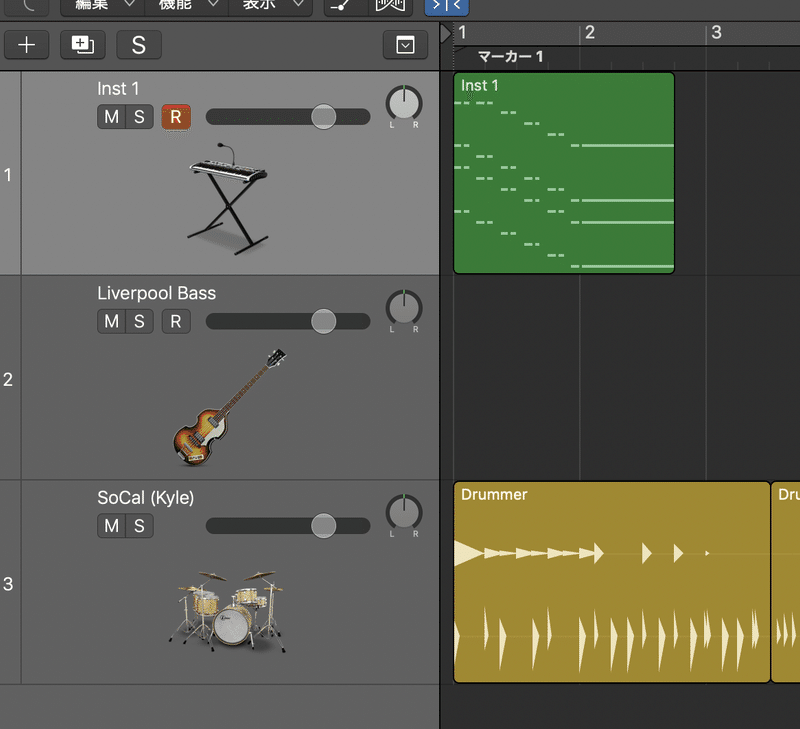Click the drum kit icon on track 3
The image size is (800, 729).
click(x=228, y=611)
